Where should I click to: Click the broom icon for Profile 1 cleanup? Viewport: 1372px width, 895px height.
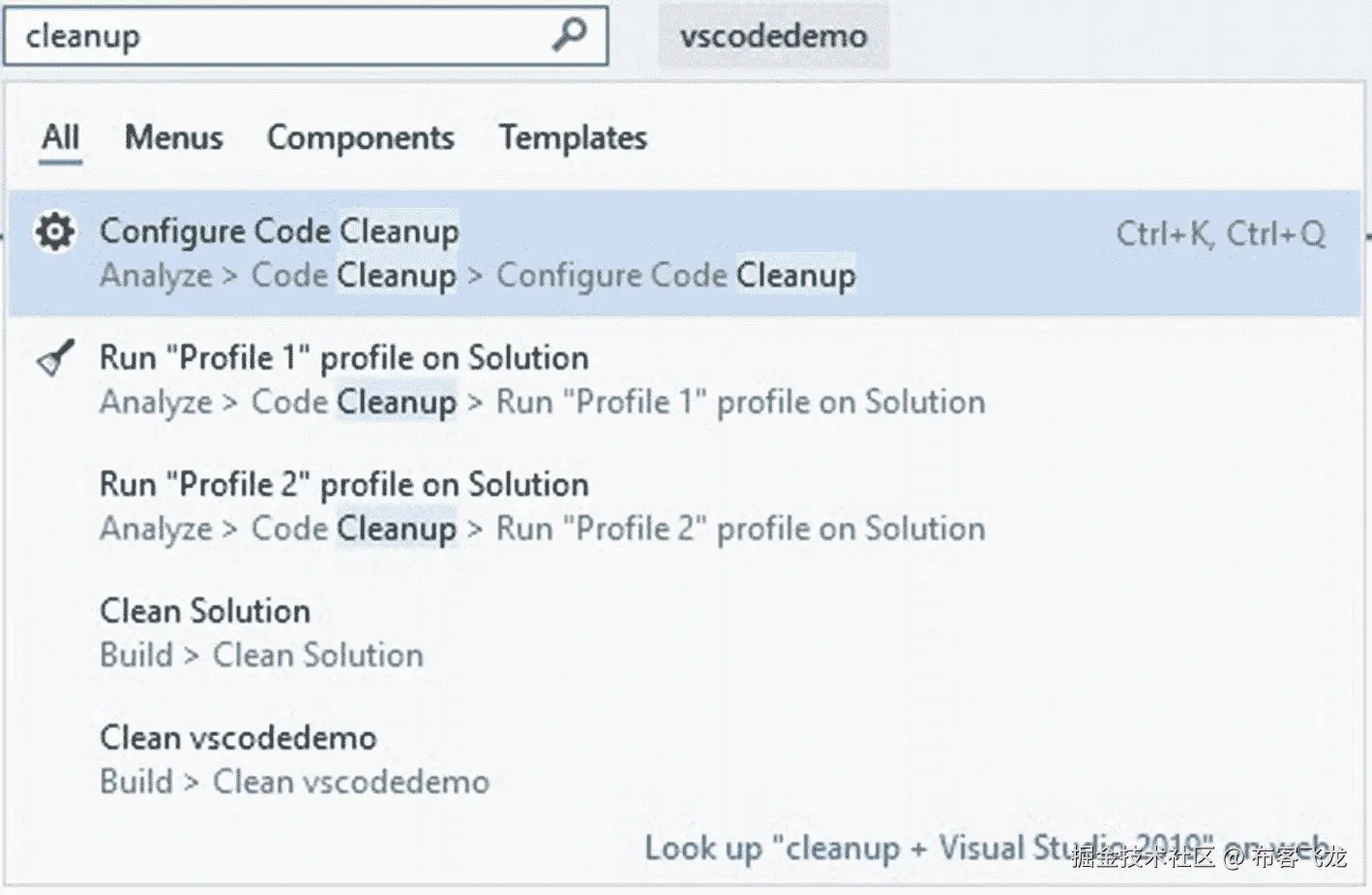(x=55, y=359)
